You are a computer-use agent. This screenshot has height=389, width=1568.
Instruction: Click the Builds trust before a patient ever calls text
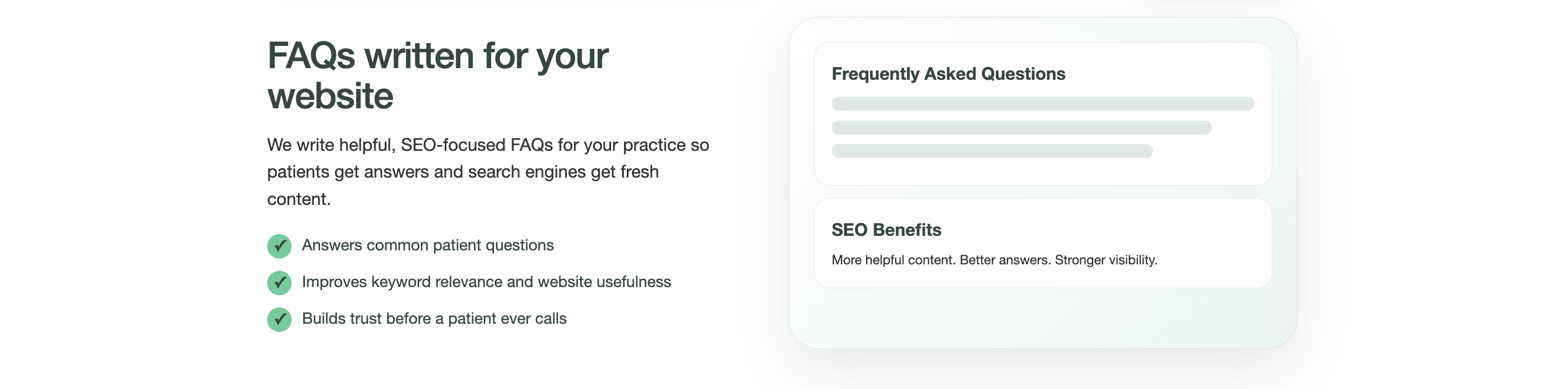tap(434, 319)
